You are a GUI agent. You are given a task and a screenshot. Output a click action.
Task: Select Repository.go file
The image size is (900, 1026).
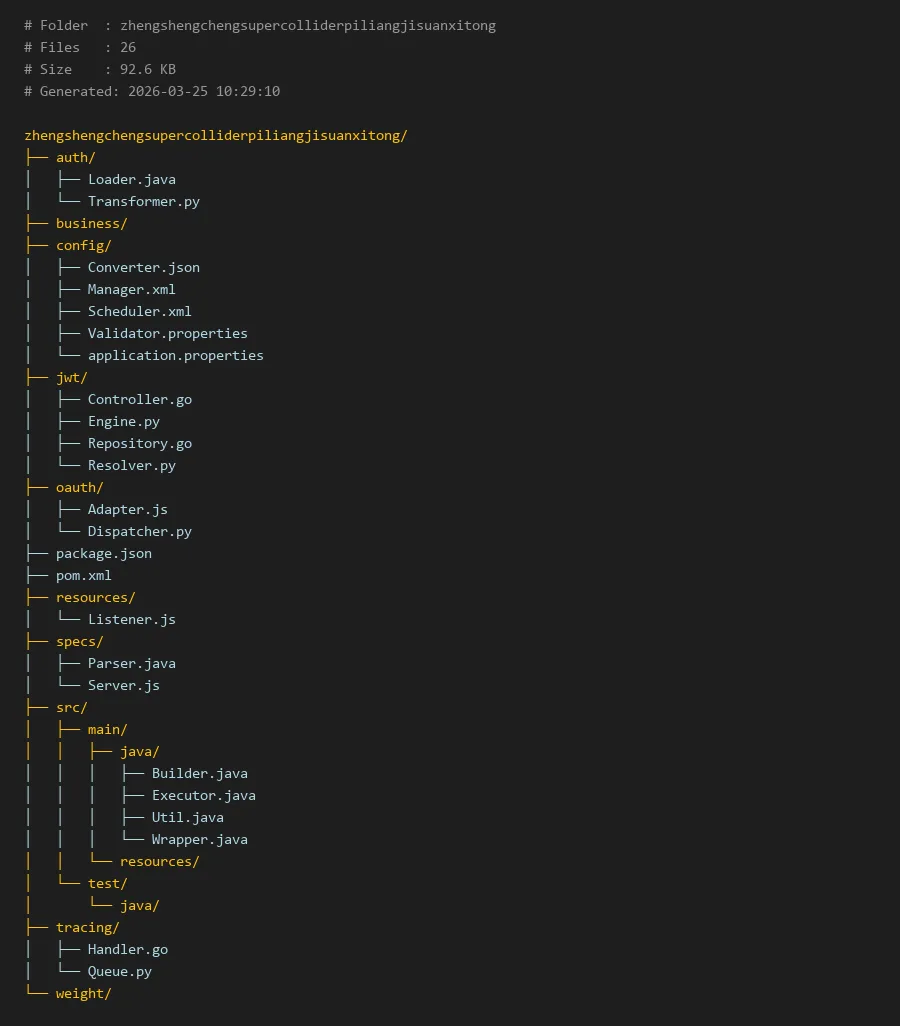pyautogui.click(x=139, y=444)
